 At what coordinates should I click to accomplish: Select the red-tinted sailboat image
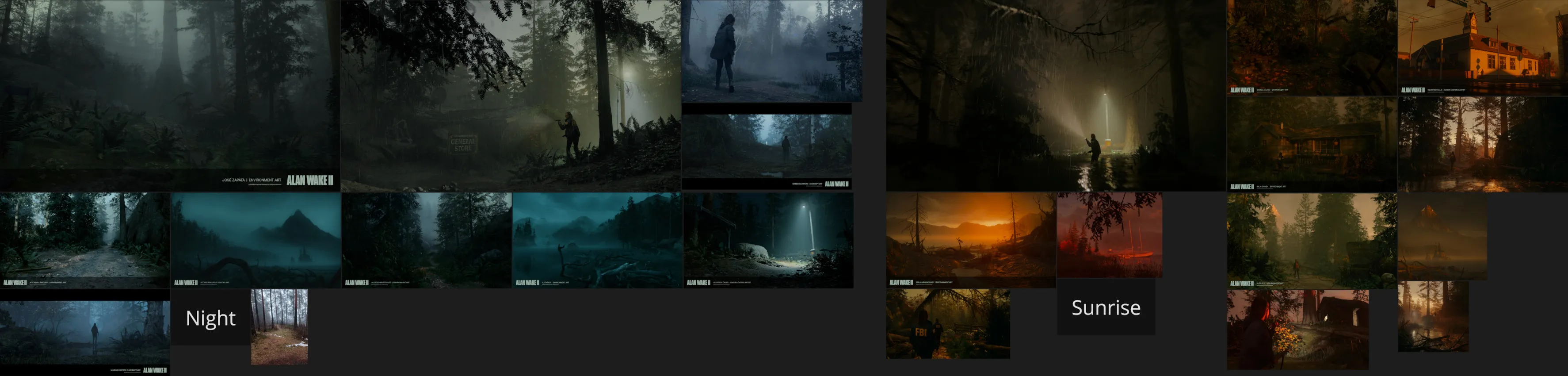pos(1110,235)
